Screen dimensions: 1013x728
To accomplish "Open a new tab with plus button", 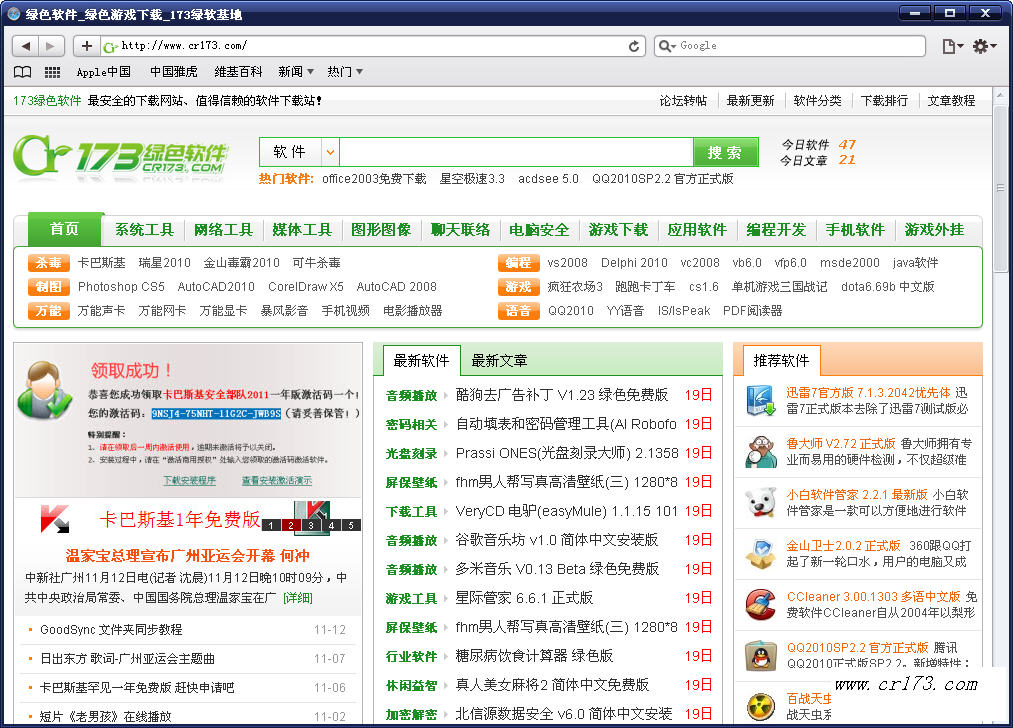I will pyautogui.click(x=87, y=46).
